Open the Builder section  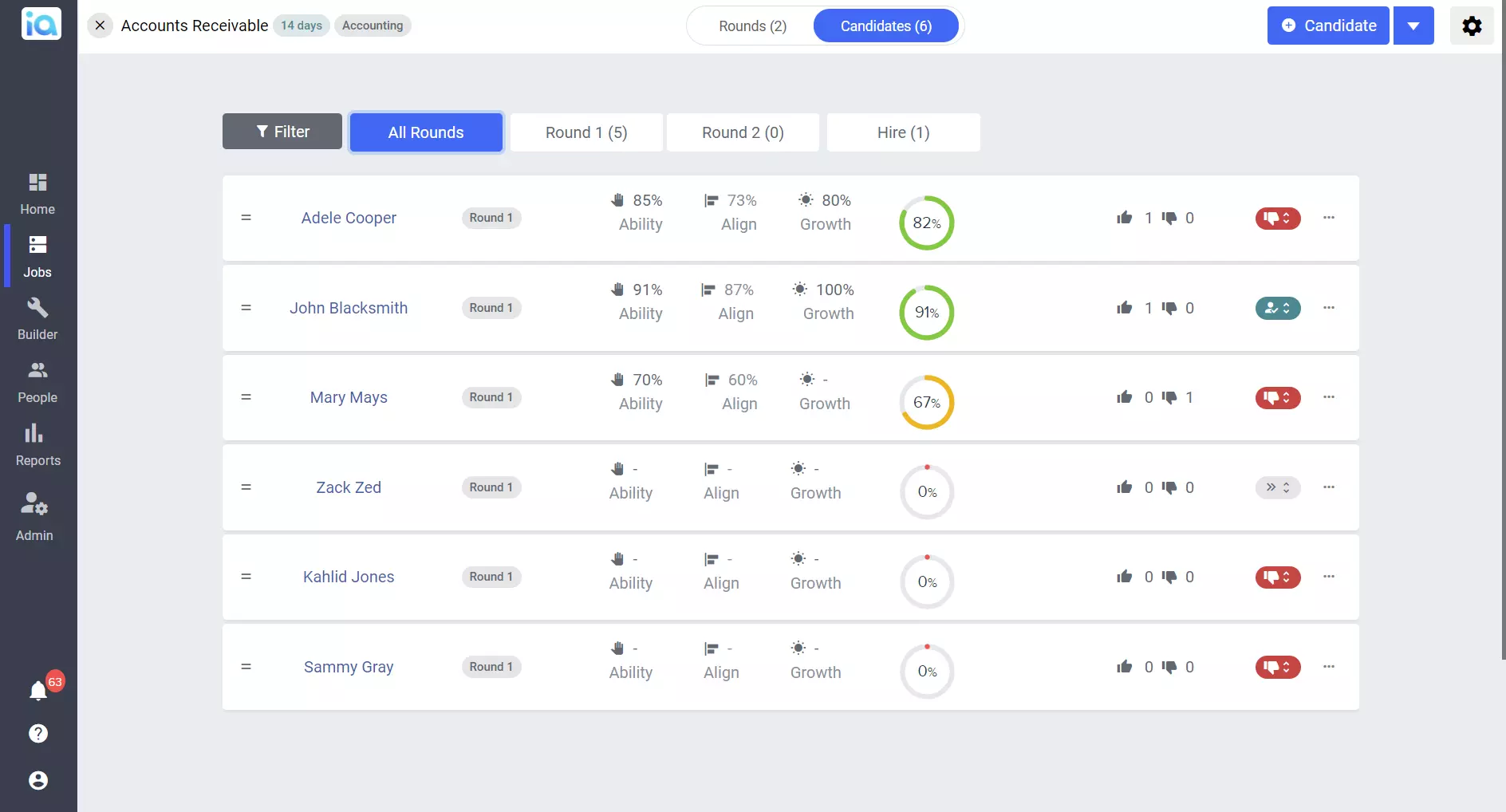coord(37,318)
